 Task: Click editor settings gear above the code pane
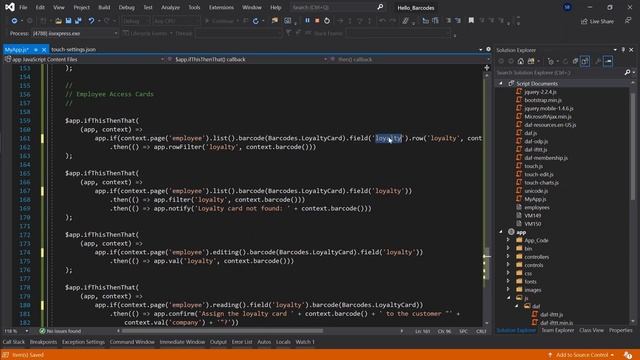pos(488,49)
